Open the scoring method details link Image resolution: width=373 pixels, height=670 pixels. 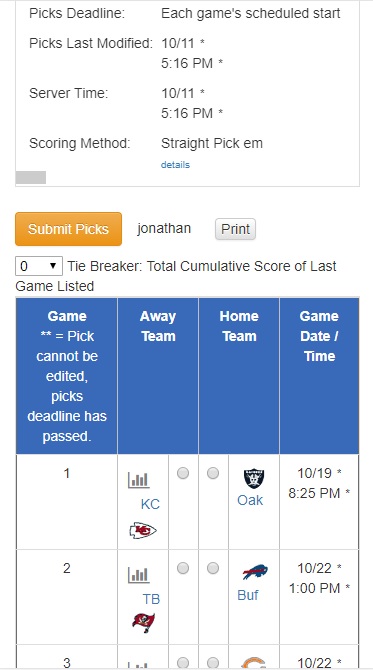175,165
